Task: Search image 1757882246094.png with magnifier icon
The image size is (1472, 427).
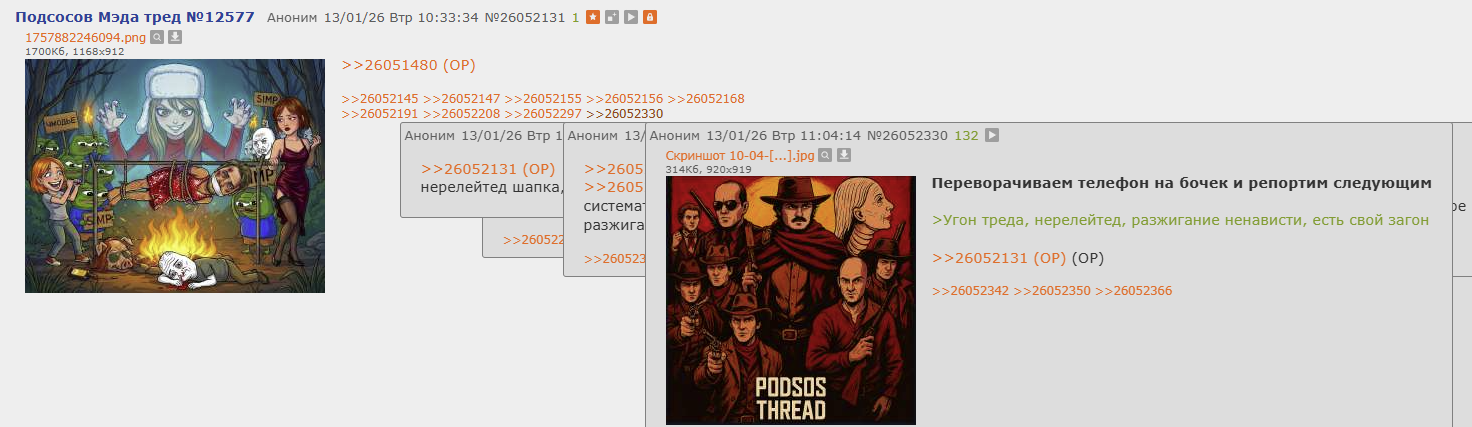Action: [x=157, y=37]
